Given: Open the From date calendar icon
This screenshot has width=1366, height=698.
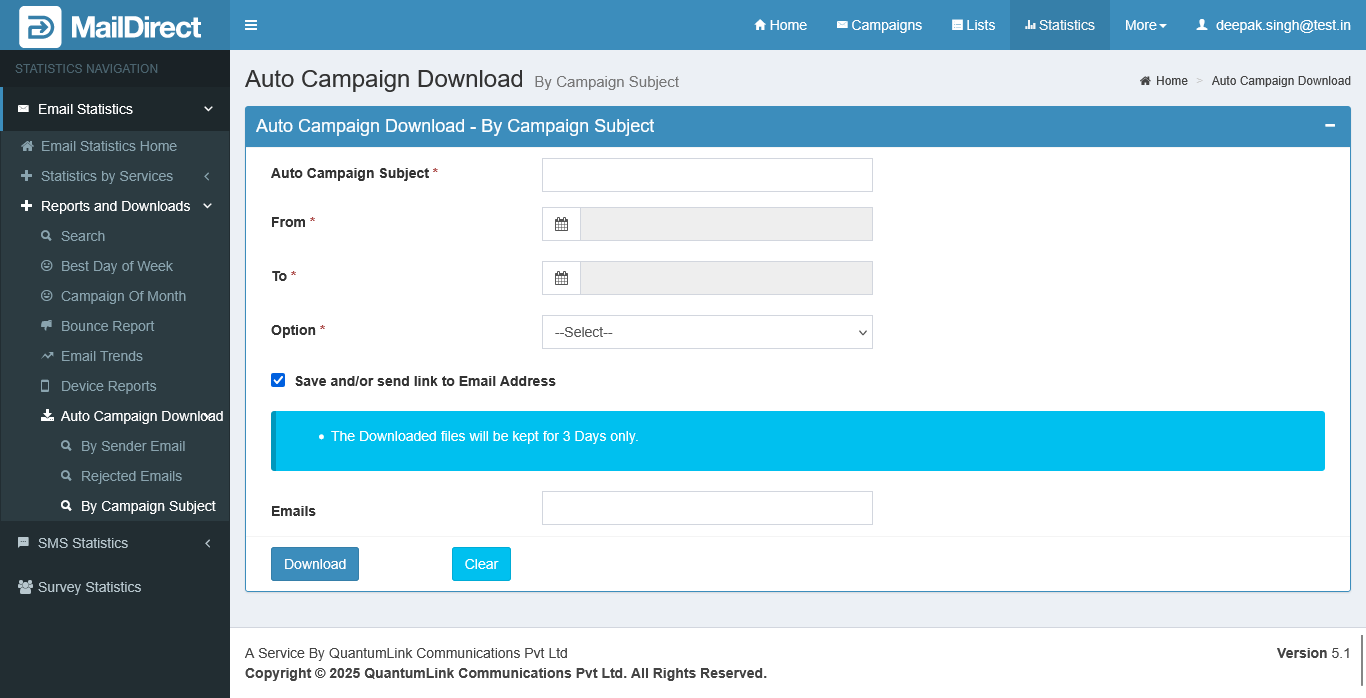Looking at the screenshot, I should (561, 224).
